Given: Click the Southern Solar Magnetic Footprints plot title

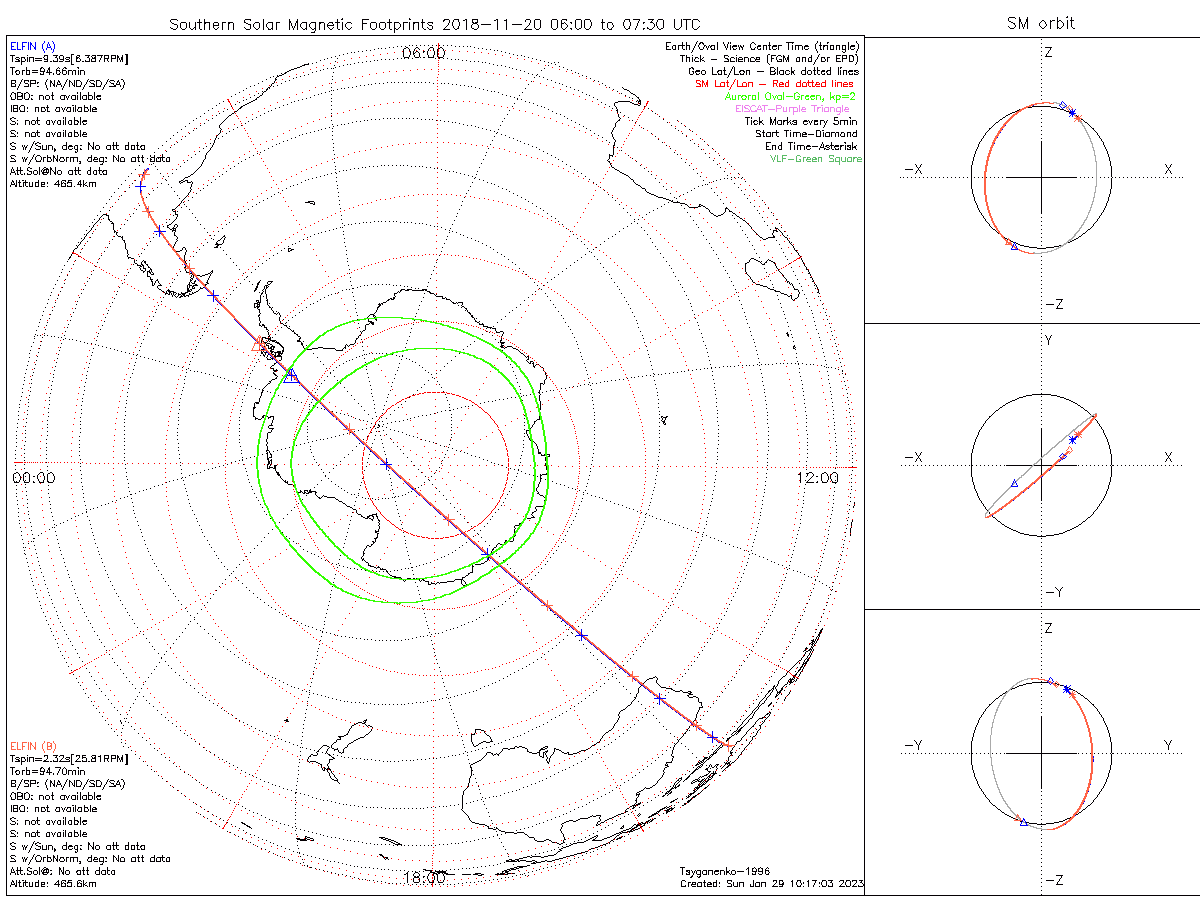Looking at the screenshot, I should 434,23.
